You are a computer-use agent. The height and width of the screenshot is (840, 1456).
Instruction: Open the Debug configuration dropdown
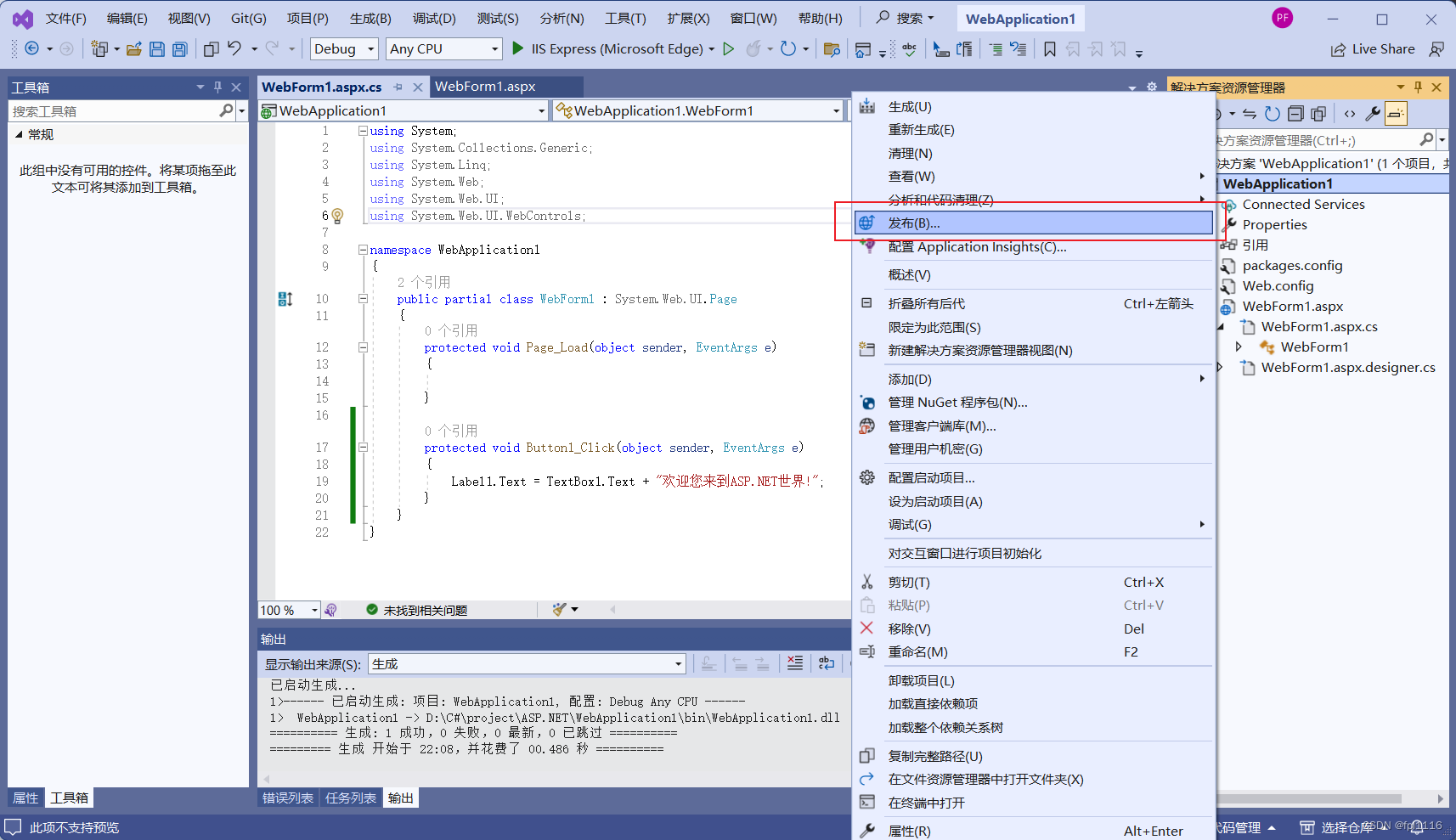[344, 48]
